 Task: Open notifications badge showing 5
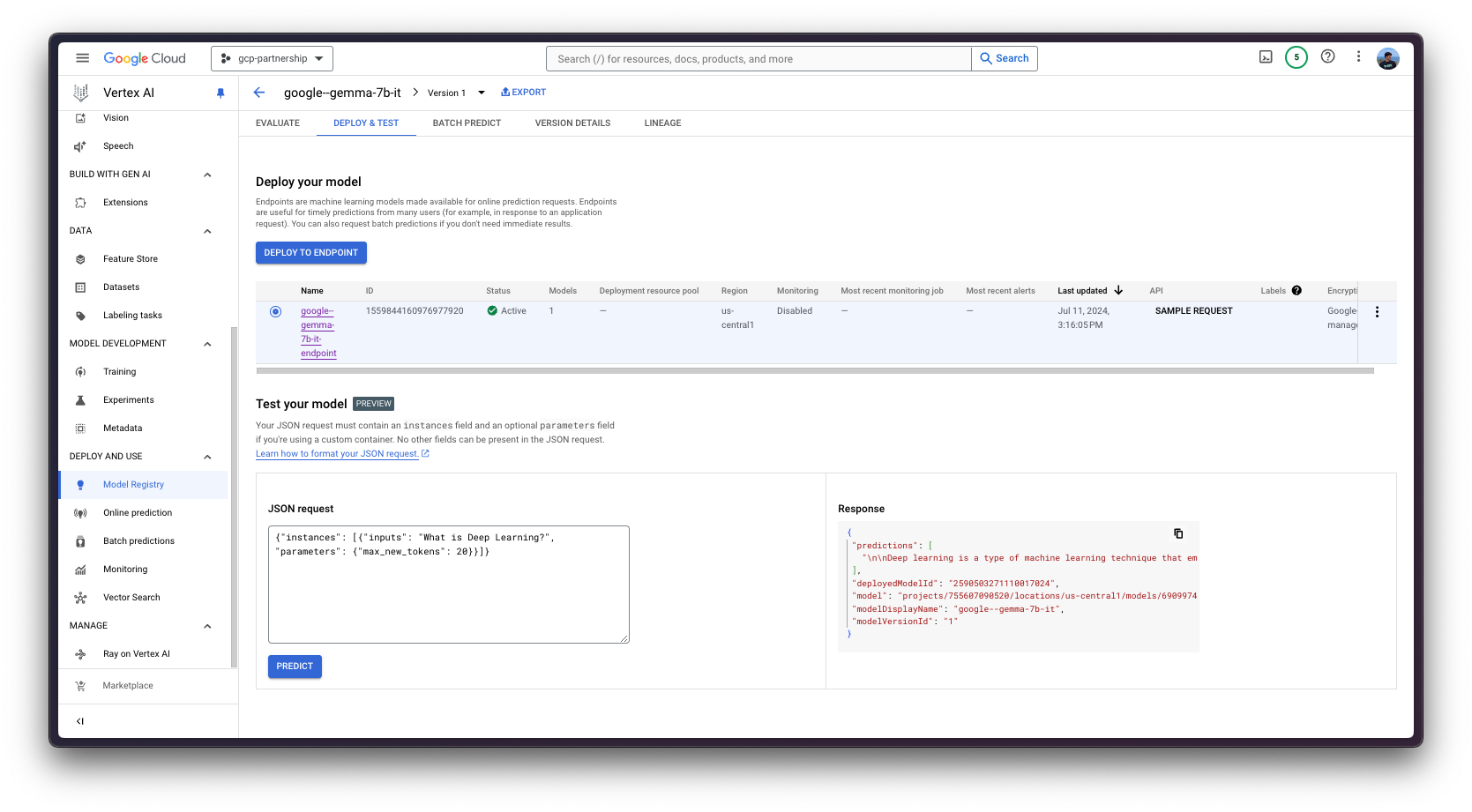[x=1296, y=57]
